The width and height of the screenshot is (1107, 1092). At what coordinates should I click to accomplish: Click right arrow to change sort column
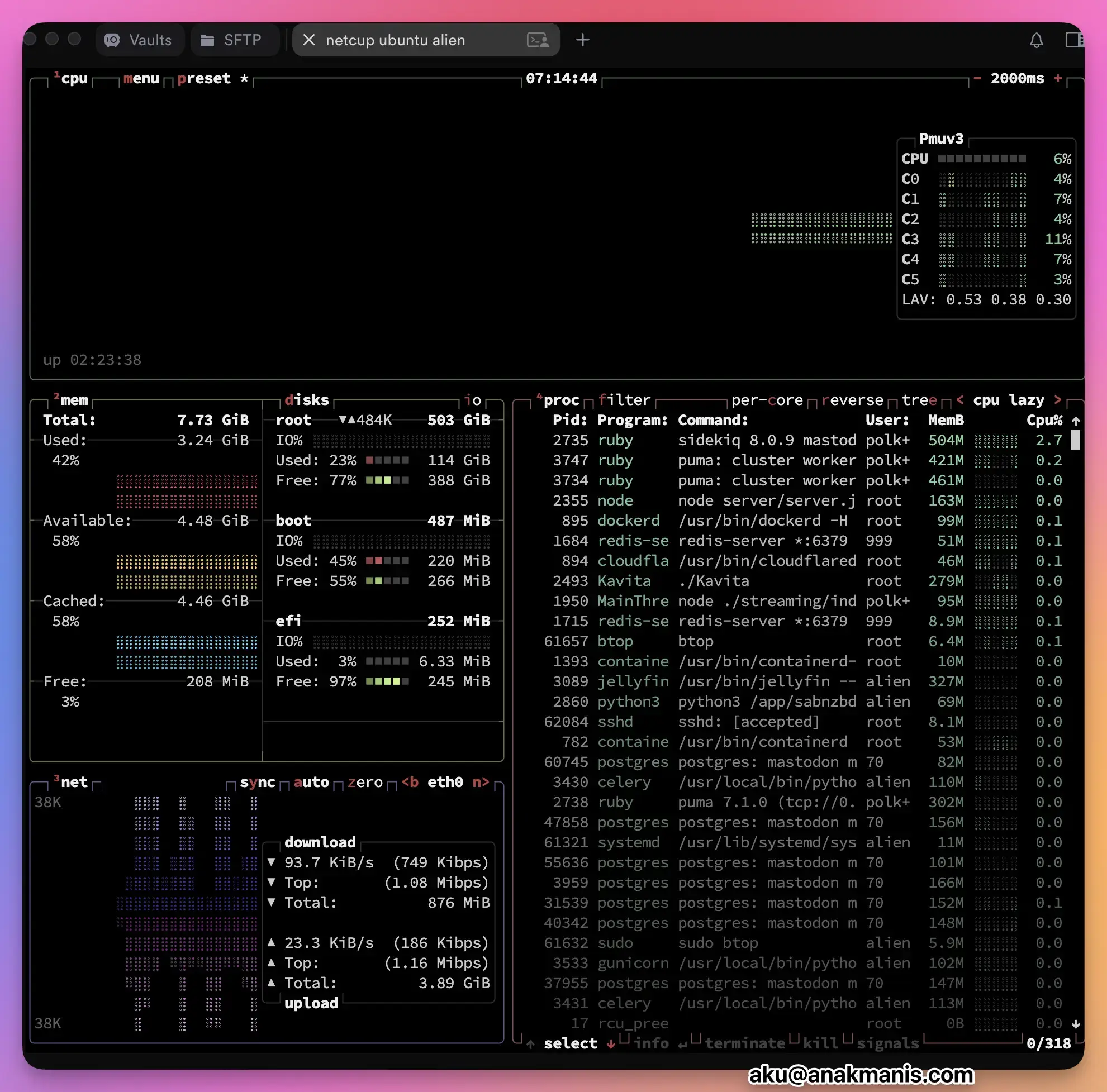tap(1058, 400)
